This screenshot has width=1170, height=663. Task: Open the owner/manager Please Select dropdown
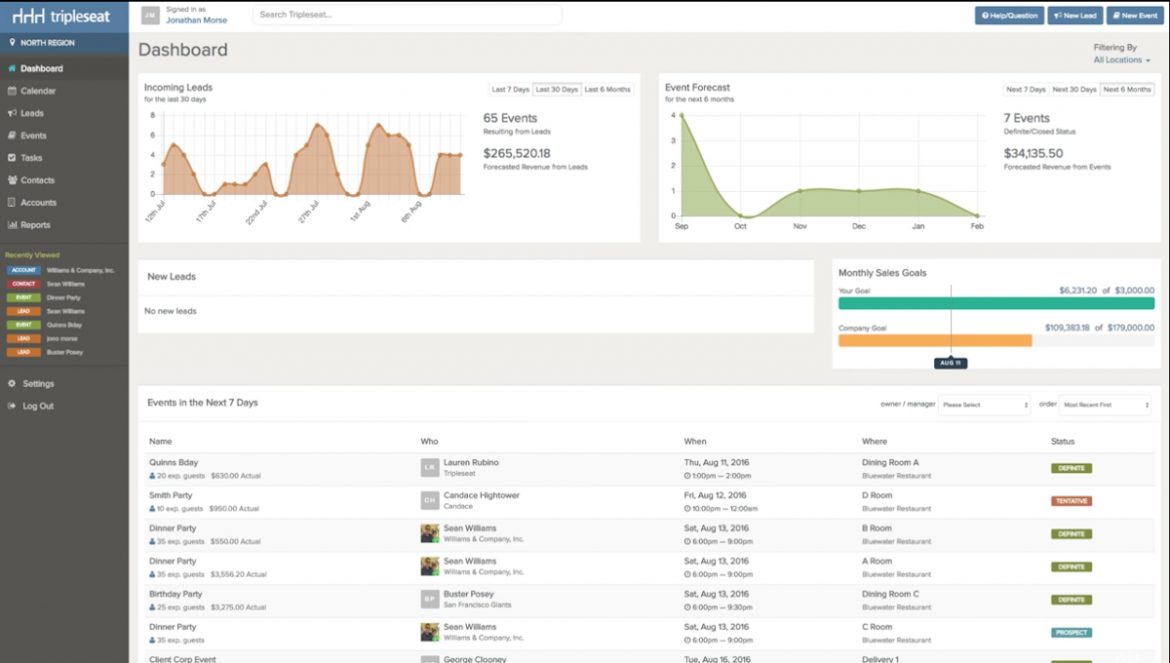984,405
